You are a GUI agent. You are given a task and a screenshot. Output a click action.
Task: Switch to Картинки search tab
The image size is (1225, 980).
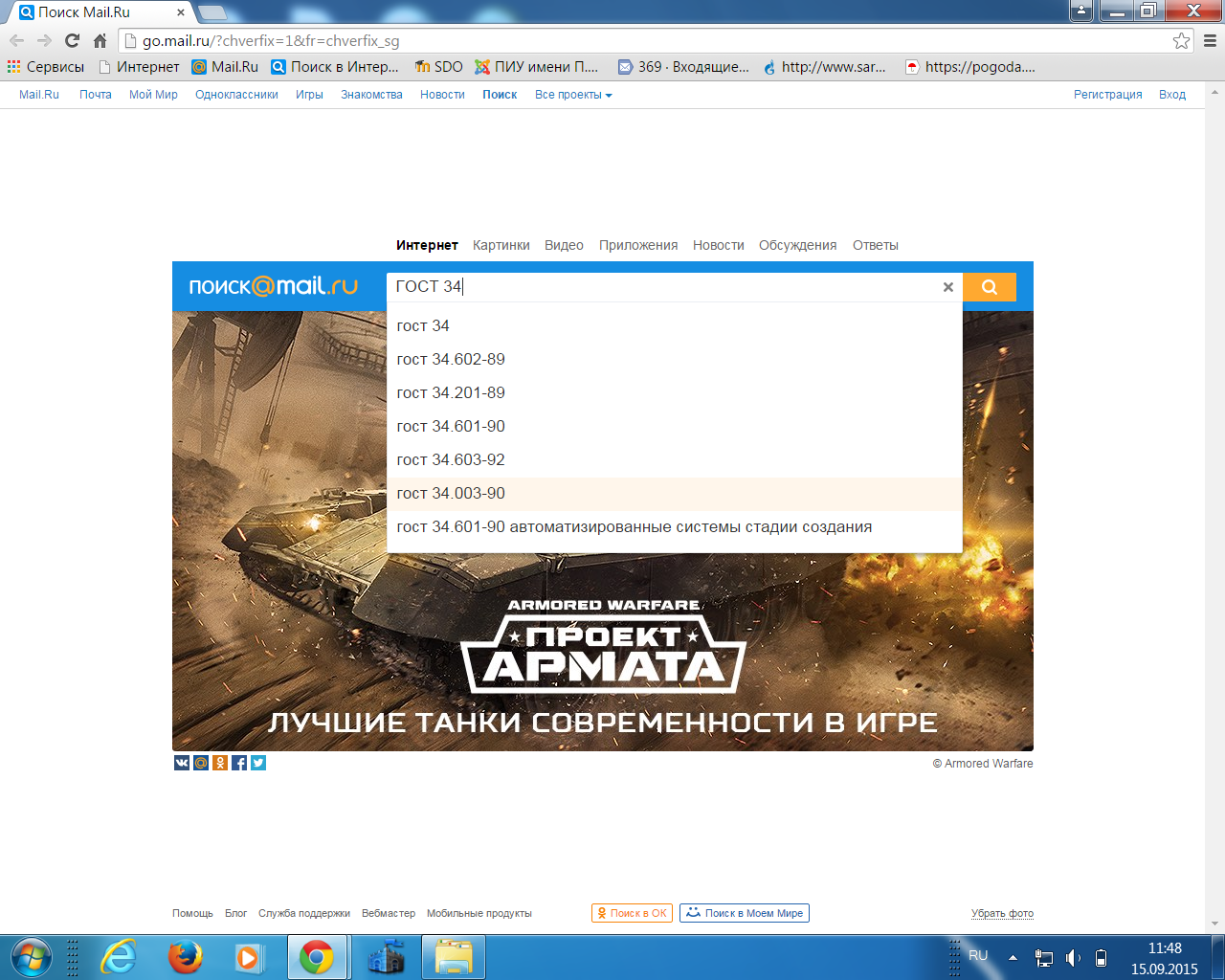click(501, 245)
